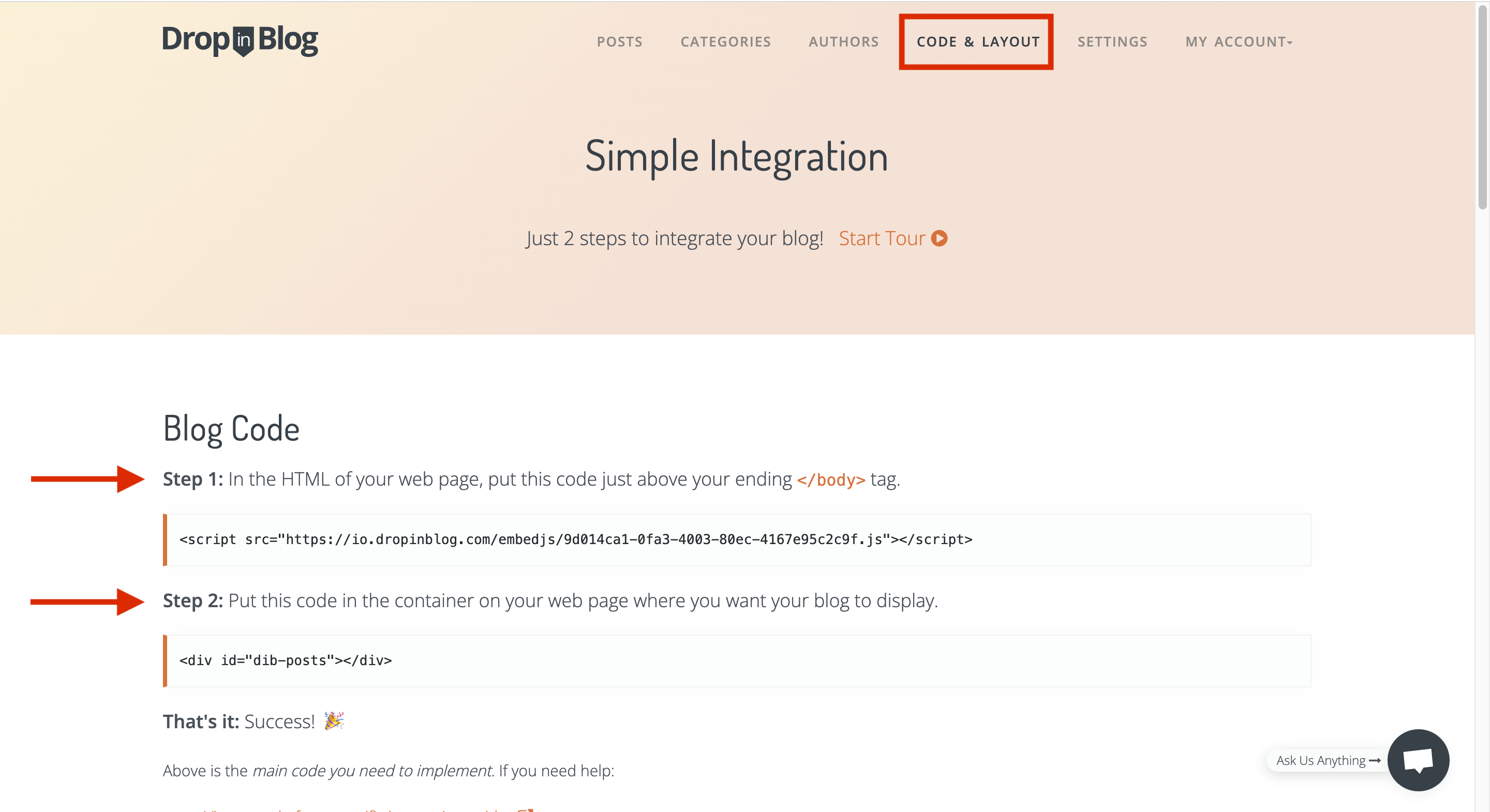Screen dimensions: 1490x812
Task: Click the dib-posts div code block
Action: tap(286, 660)
